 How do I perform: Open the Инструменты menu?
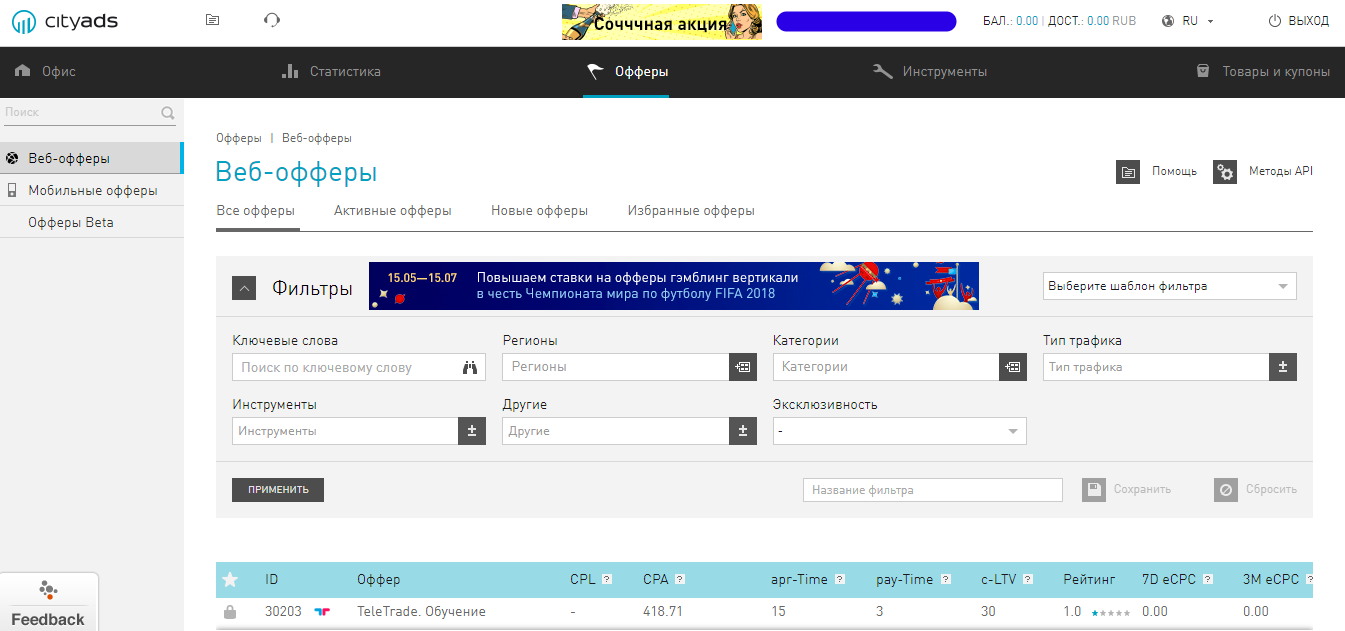click(930, 72)
